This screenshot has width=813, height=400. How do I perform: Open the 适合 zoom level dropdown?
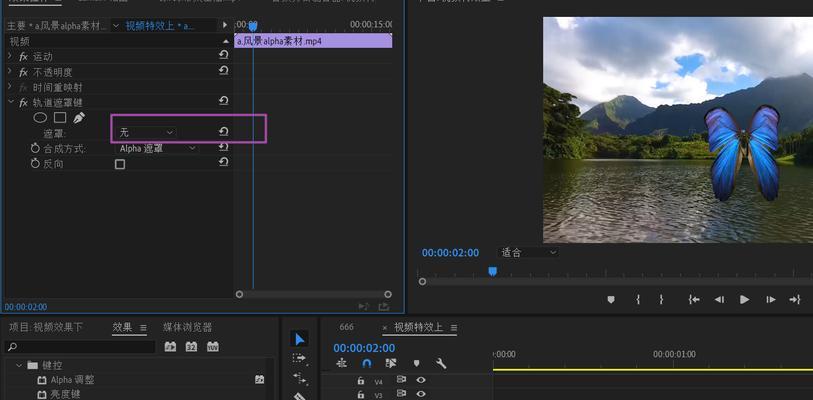528,253
